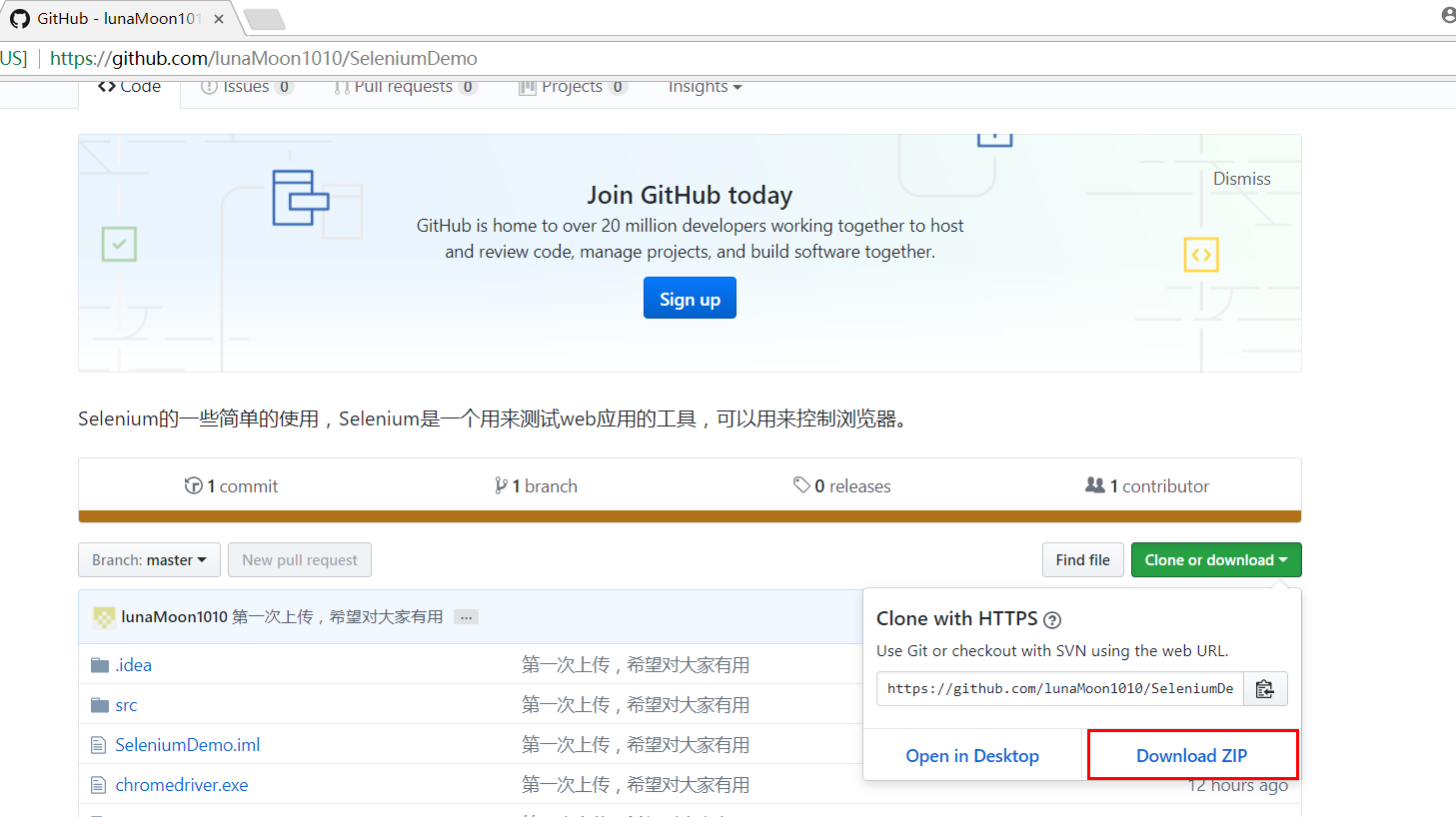Screen dimensions: 1456x817
Task: Select the clone URL input field
Action: coord(1060,689)
